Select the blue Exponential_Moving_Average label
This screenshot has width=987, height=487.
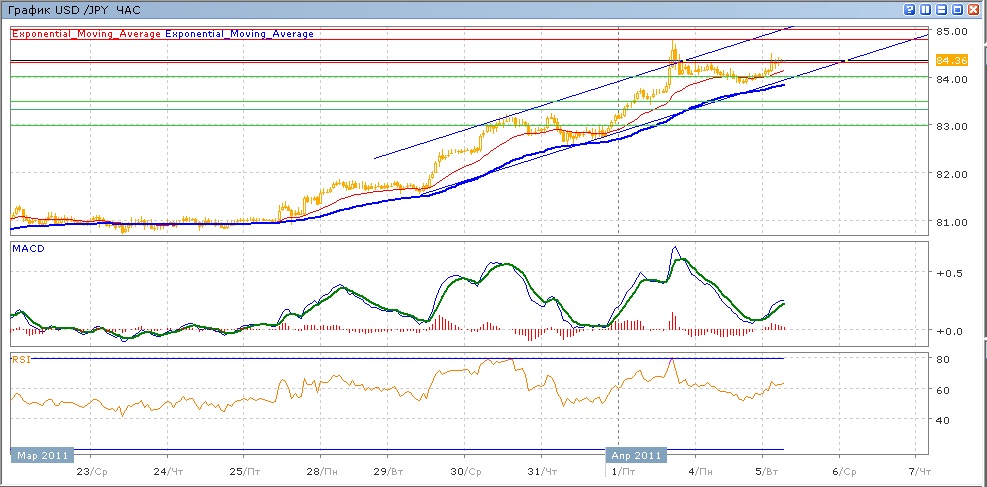point(239,34)
